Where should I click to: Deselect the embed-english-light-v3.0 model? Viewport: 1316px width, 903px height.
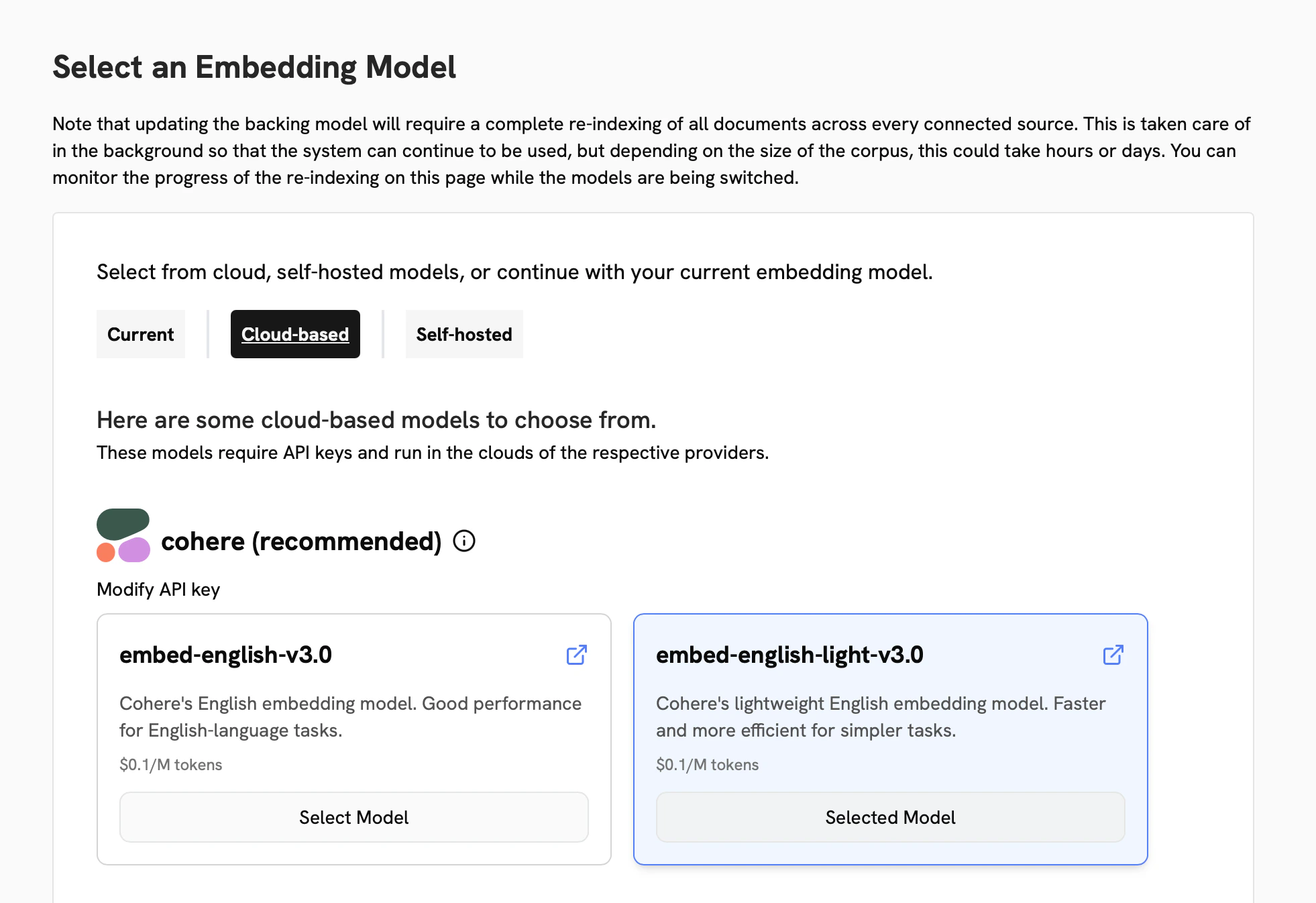coord(889,817)
